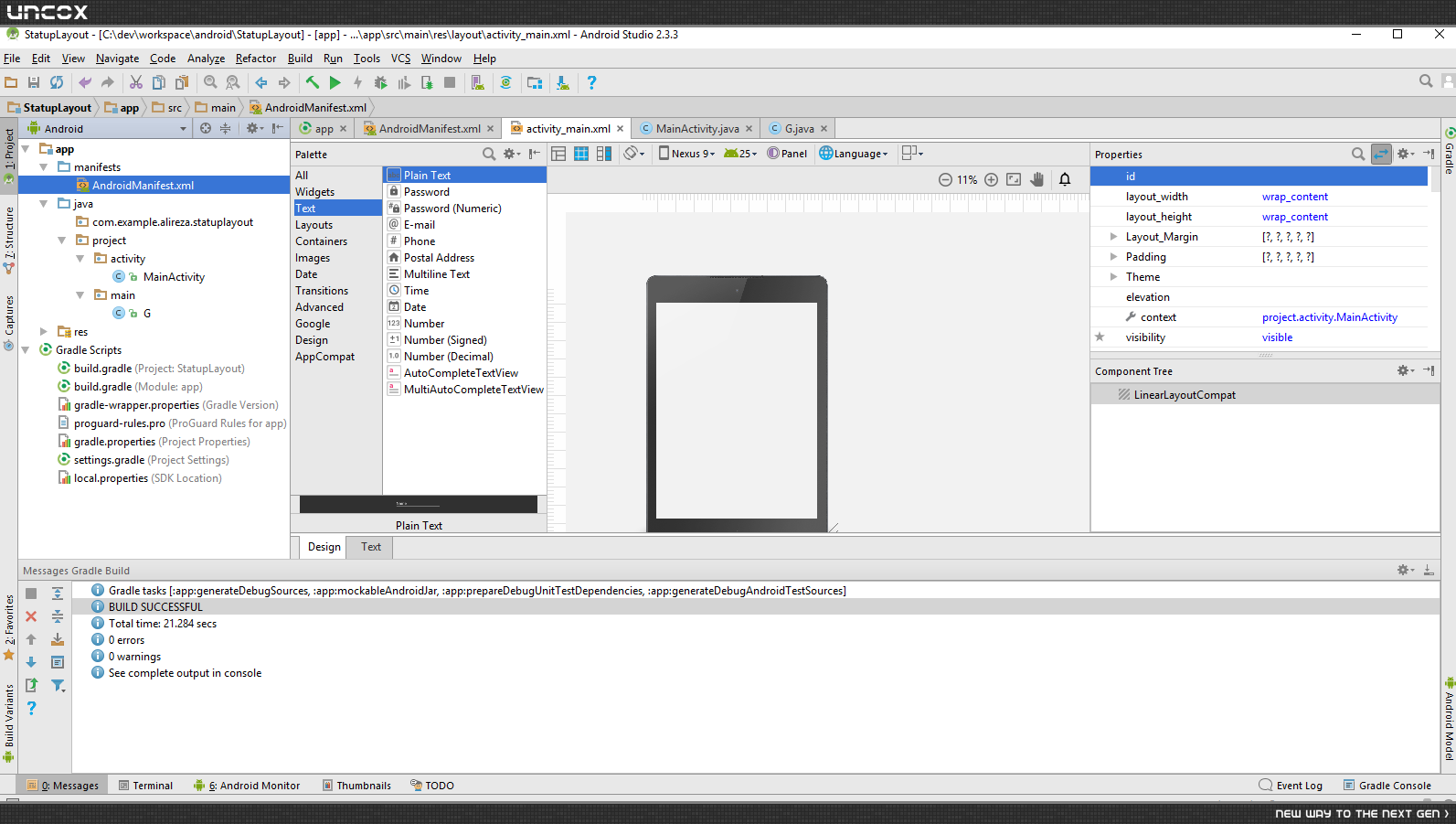Open the Build menu
Viewport: 1456px width, 824px height.
[300, 59]
